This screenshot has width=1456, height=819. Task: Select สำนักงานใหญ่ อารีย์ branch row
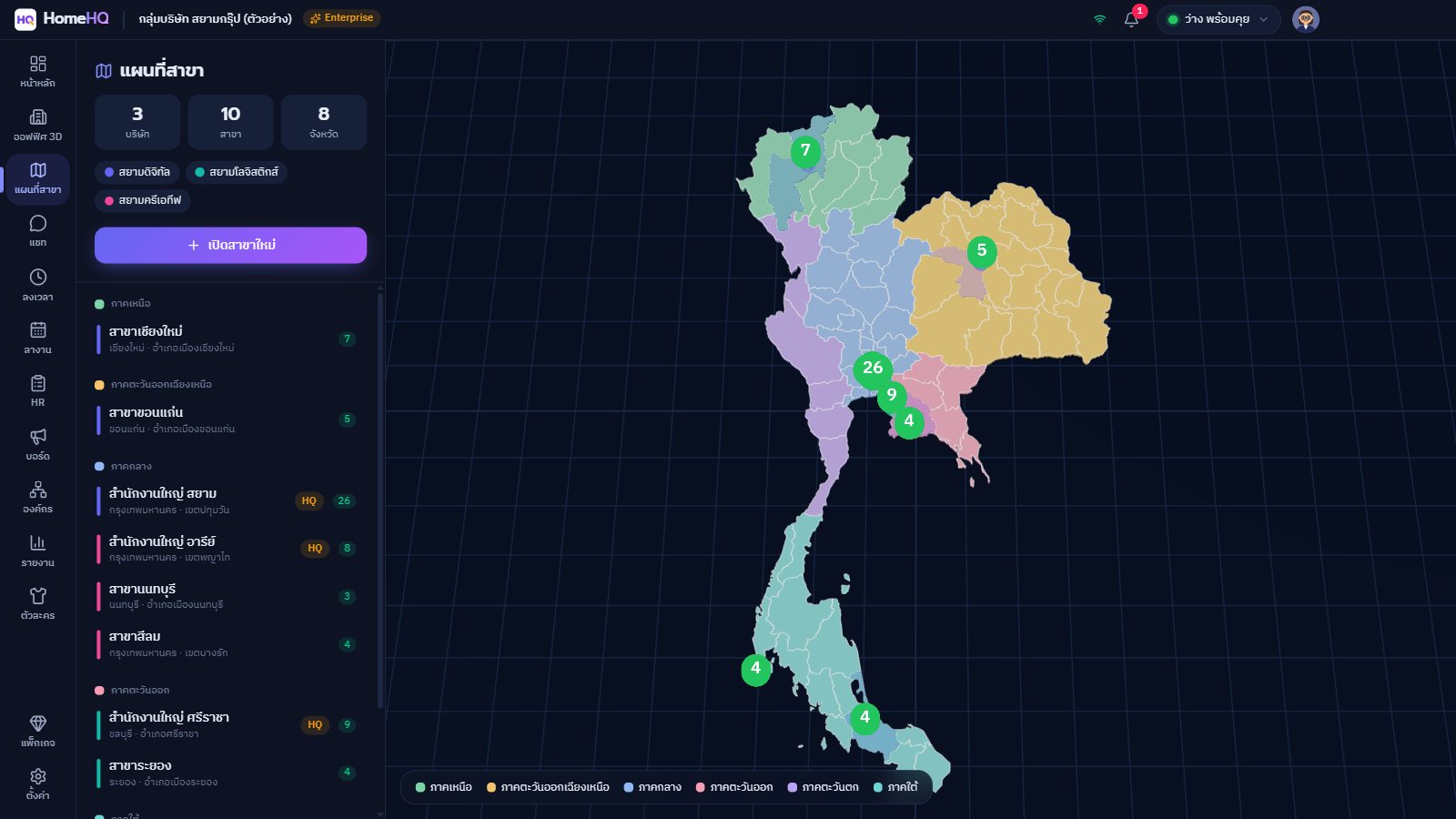pos(230,549)
